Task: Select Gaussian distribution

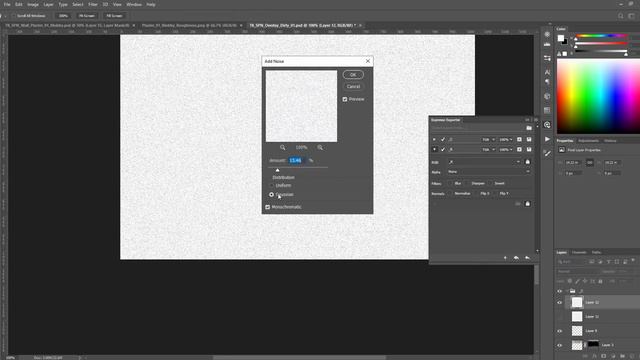Action: tap(271, 194)
